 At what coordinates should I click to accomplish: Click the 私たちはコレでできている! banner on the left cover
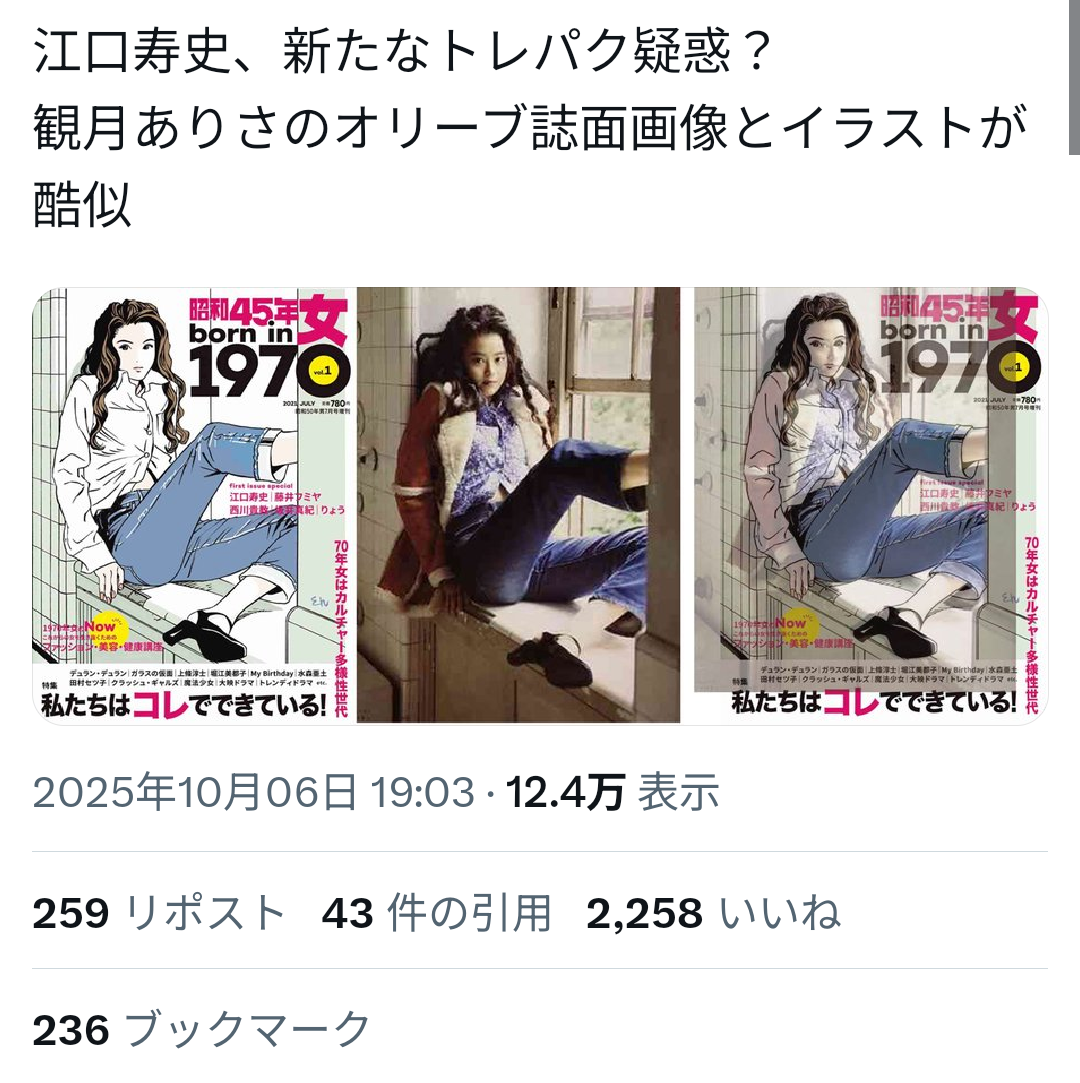pos(184,705)
